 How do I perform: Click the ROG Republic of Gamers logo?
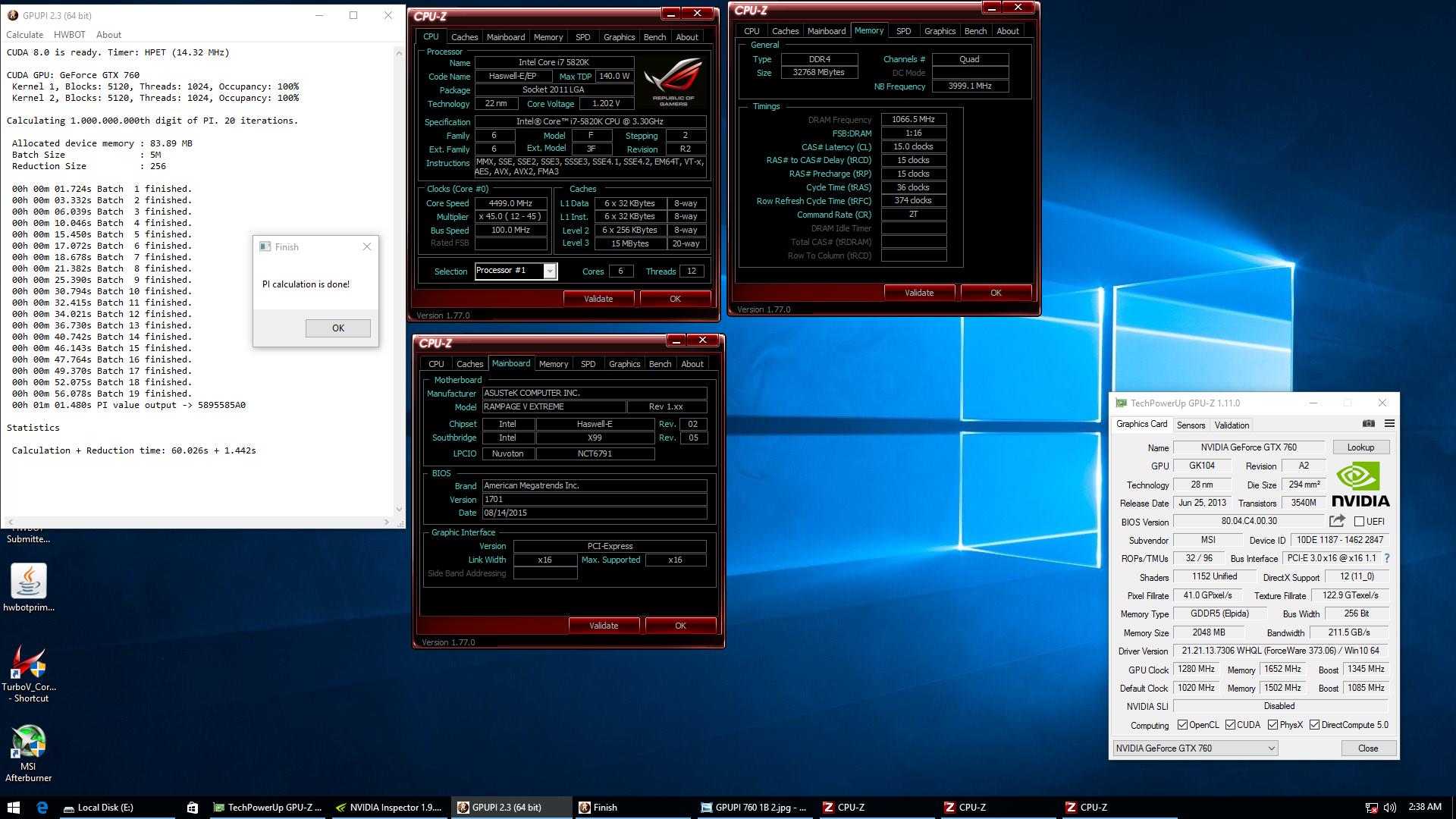(x=673, y=83)
